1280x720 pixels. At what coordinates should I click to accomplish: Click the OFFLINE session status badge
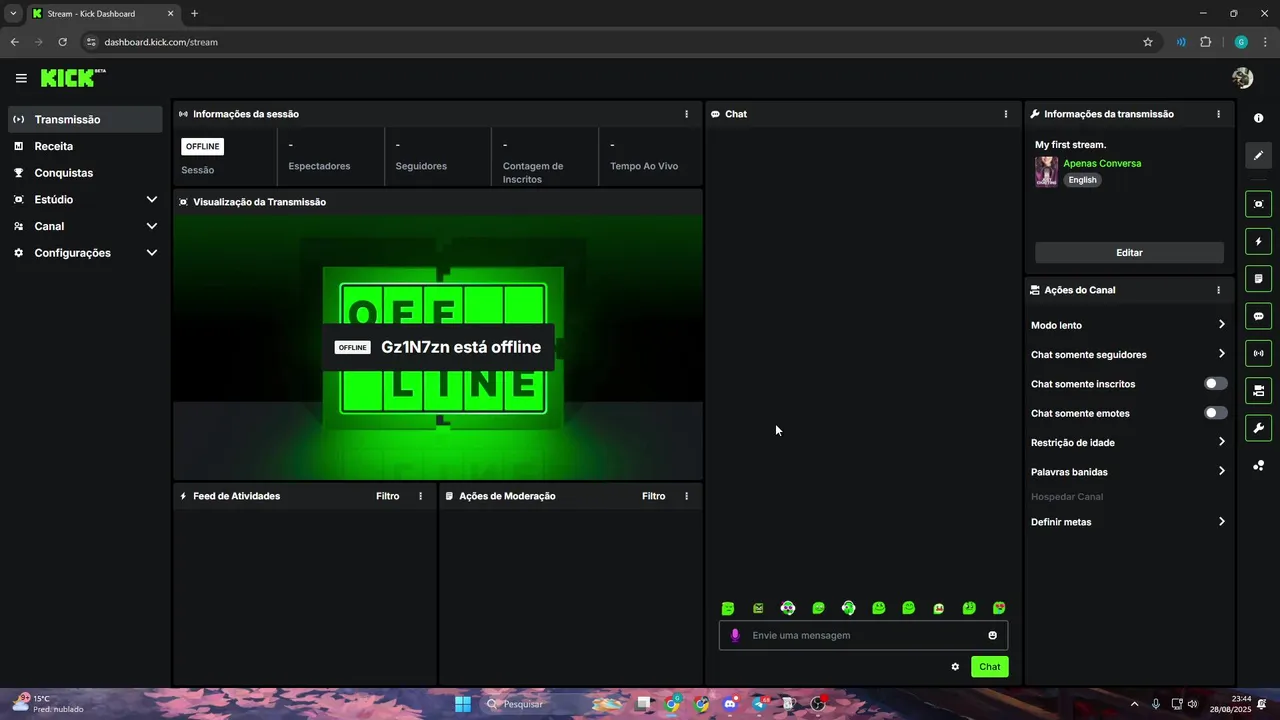click(202, 146)
